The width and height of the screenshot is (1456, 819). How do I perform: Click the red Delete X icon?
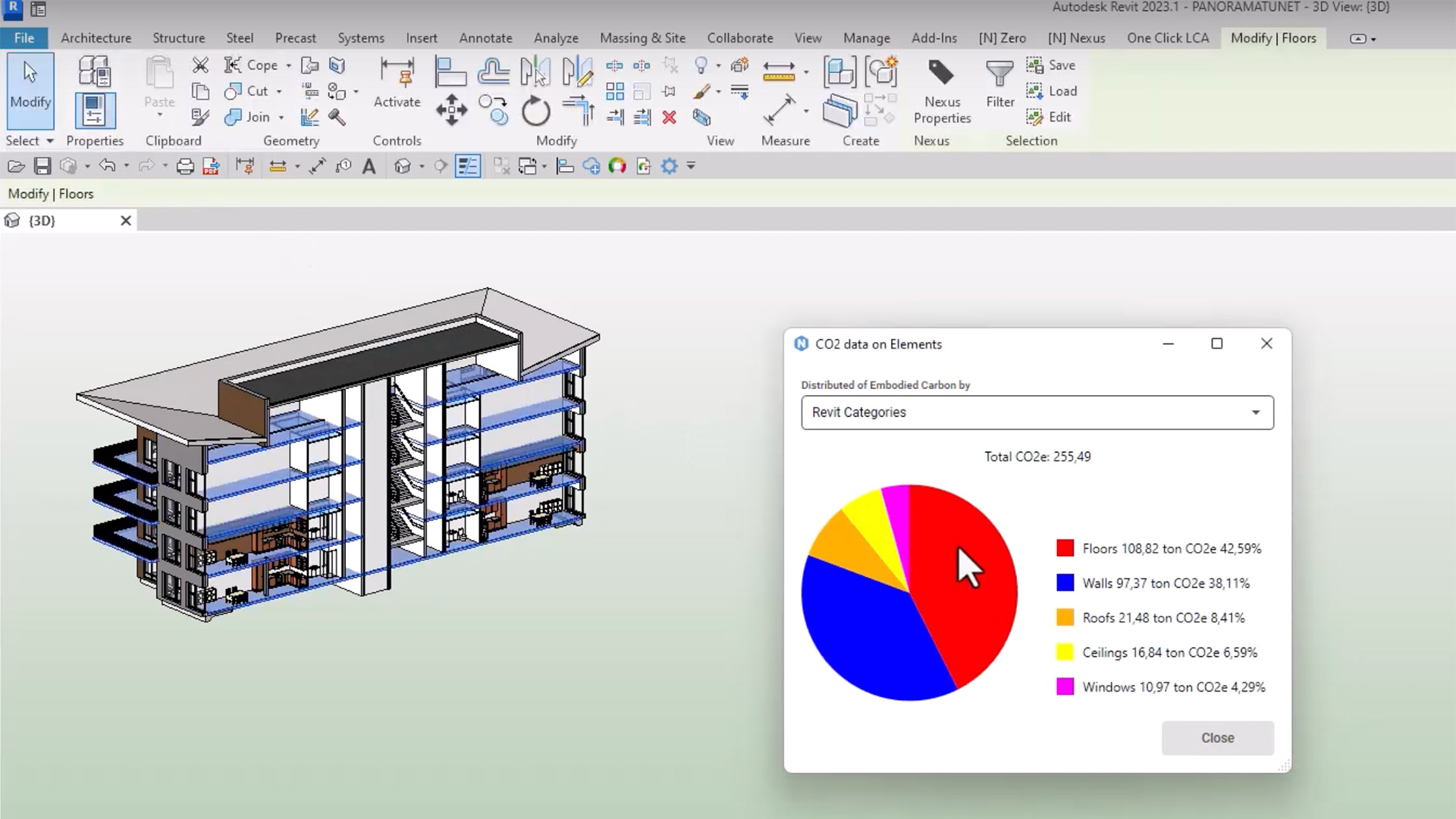[x=669, y=118]
